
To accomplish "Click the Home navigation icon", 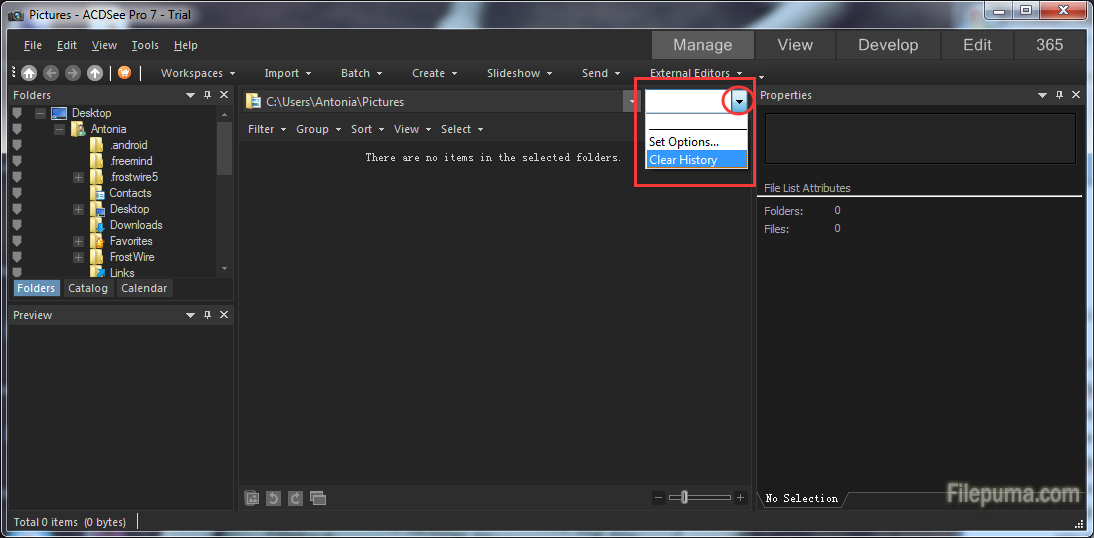I will (x=29, y=73).
